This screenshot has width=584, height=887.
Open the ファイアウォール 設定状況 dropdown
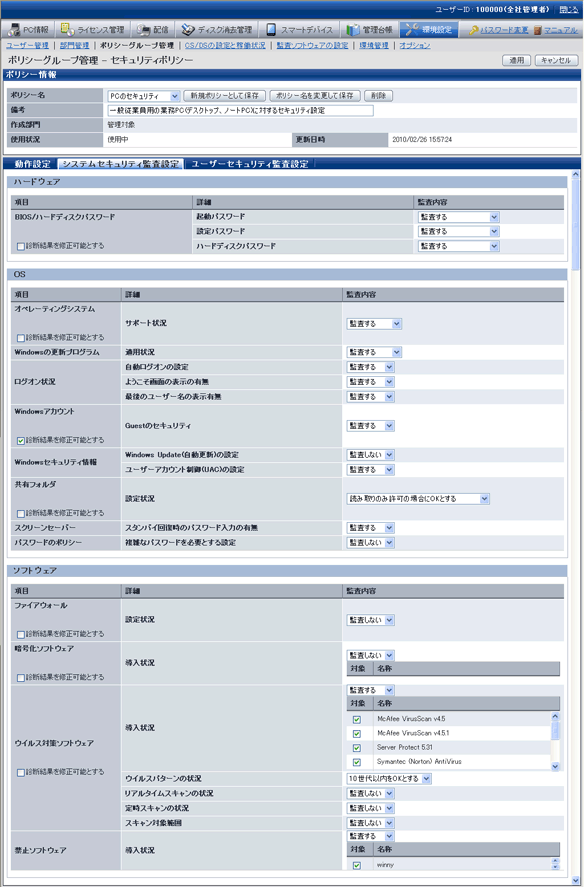(370, 621)
